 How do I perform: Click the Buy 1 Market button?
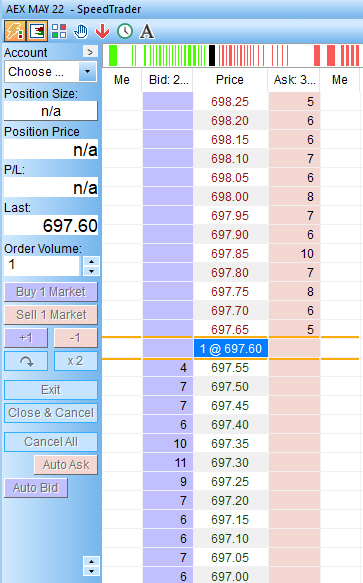[x=51, y=292]
